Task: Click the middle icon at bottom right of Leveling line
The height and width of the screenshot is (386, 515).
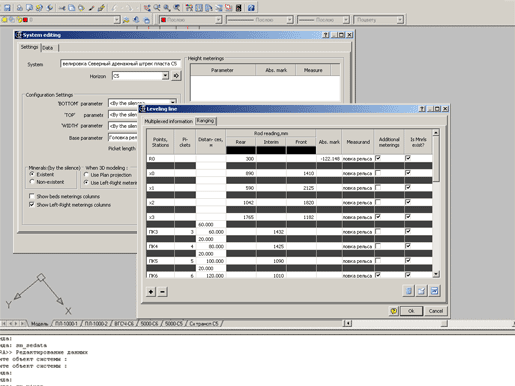Action: point(421,291)
